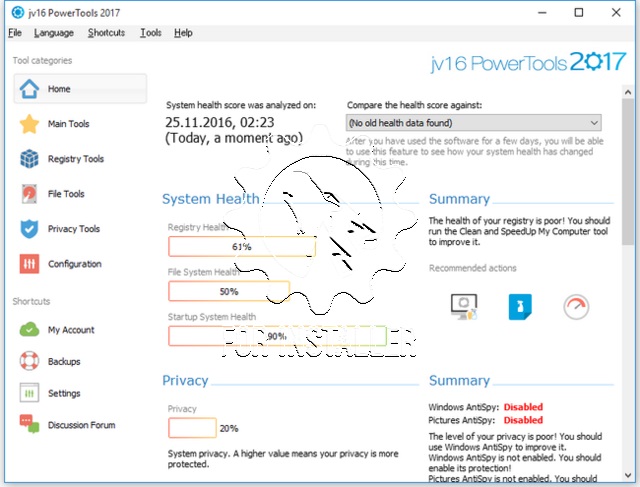Open the Tools menu
Image resolution: width=640 pixels, height=487 pixels.
click(151, 33)
